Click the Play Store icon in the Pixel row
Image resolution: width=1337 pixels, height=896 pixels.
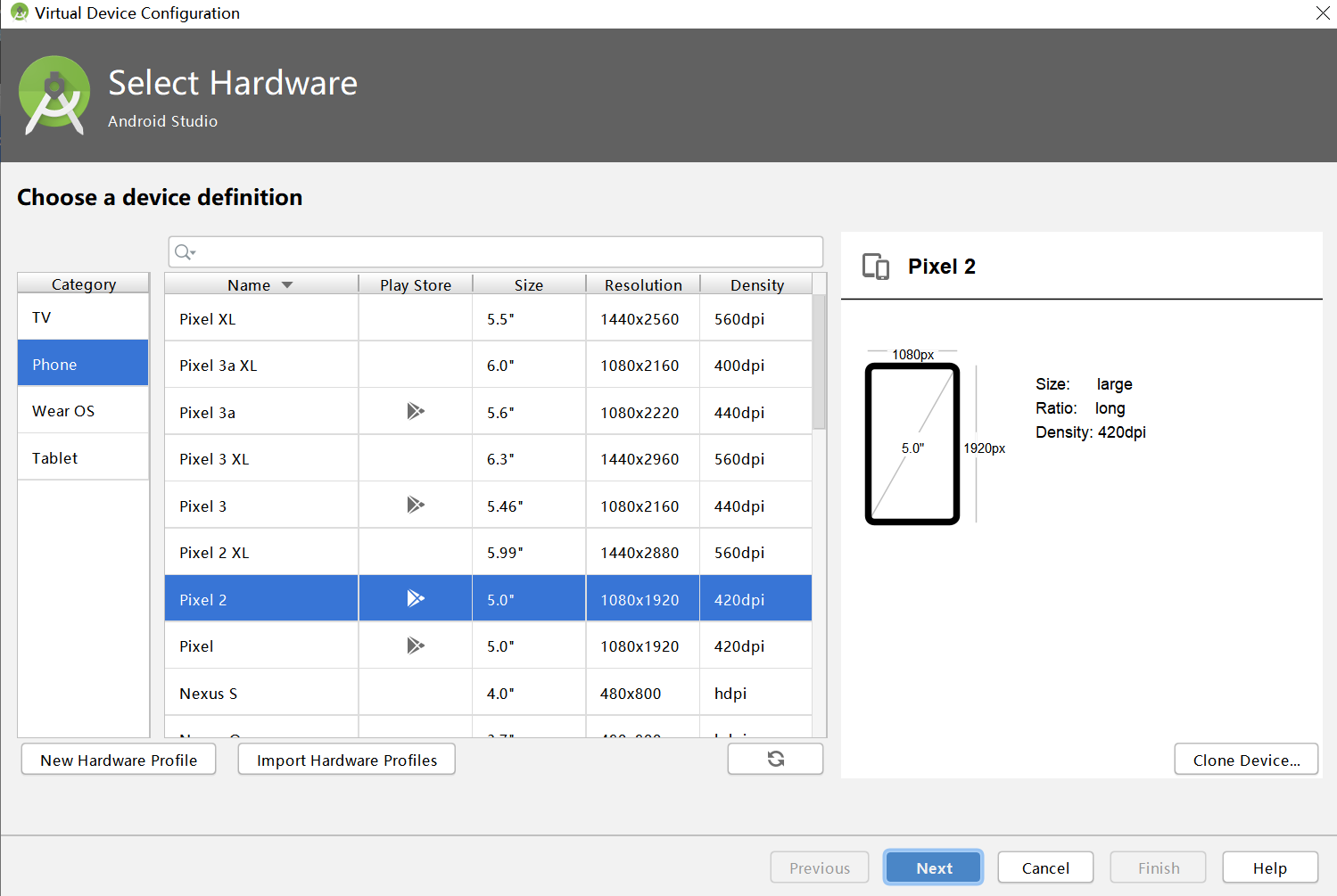[416, 645]
